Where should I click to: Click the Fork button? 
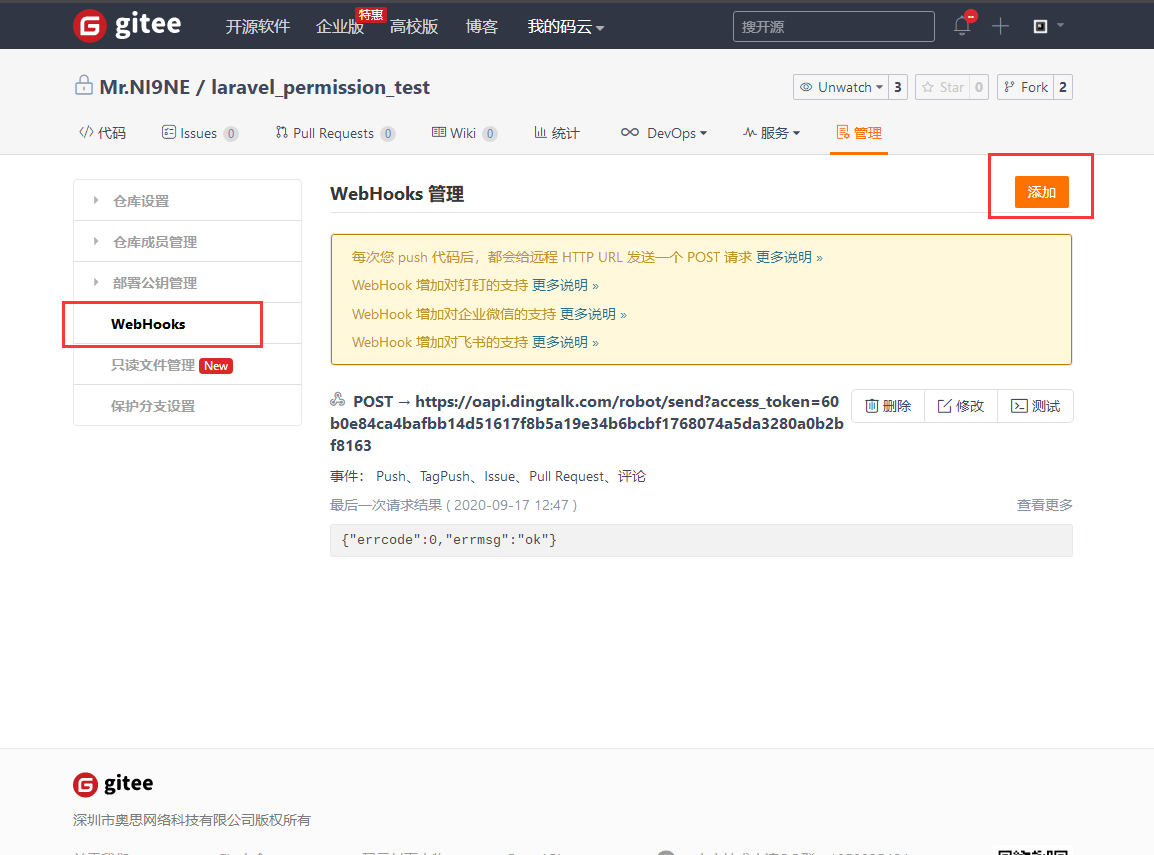pos(1025,87)
